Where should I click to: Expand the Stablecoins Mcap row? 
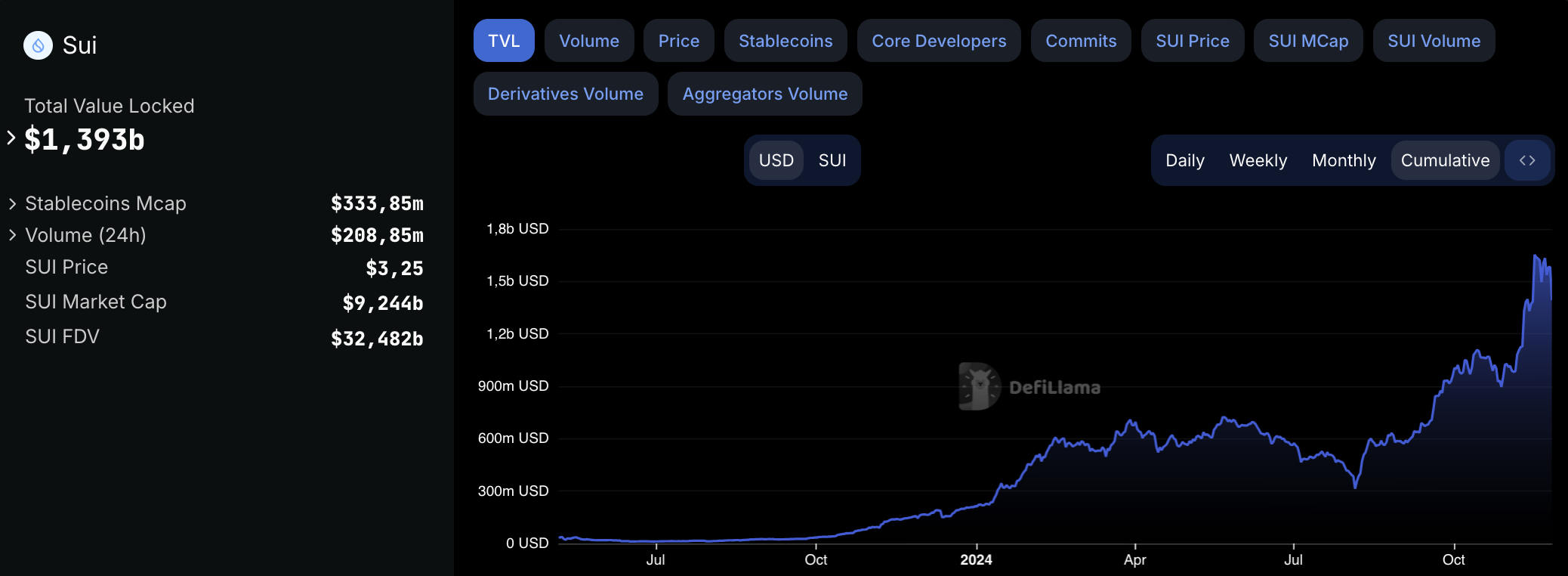click(12, 204)
